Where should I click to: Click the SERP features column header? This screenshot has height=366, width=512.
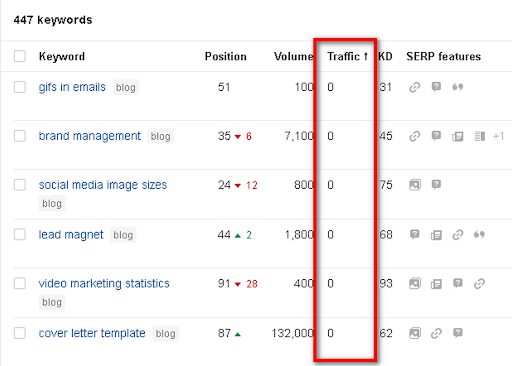pos(443,56)
